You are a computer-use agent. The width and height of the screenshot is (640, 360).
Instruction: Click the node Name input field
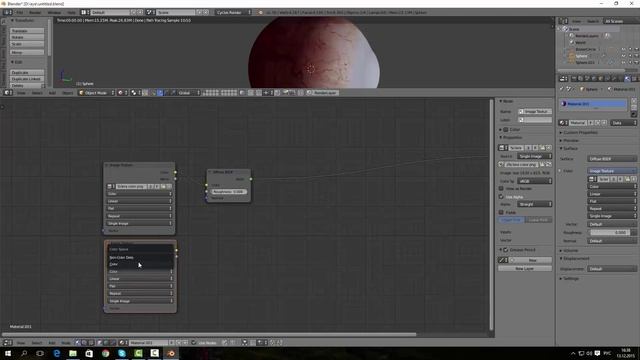[x=535, y=111]
